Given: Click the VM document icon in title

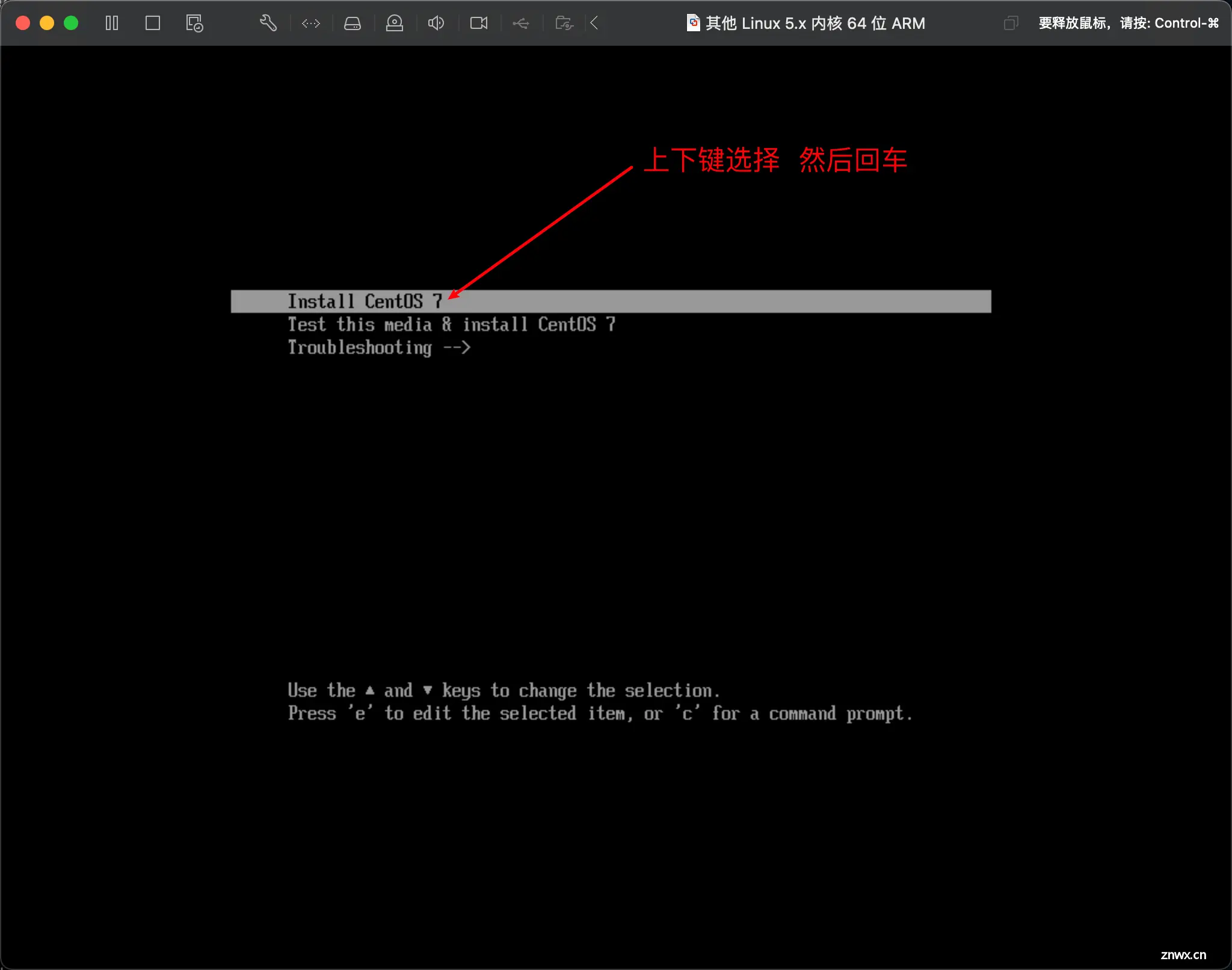Looking at the screenshot, I should 694,23.
